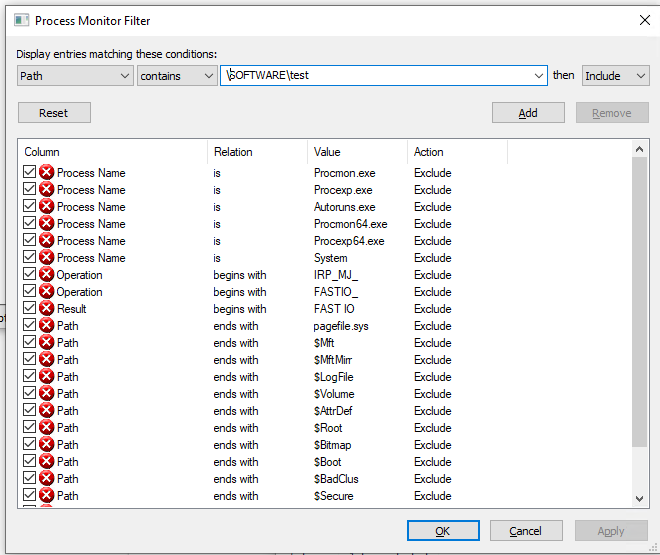Click red exclude icon for Procmon.exe row
This screenshot has width=660, height=555.
click(x=47, y=173)
